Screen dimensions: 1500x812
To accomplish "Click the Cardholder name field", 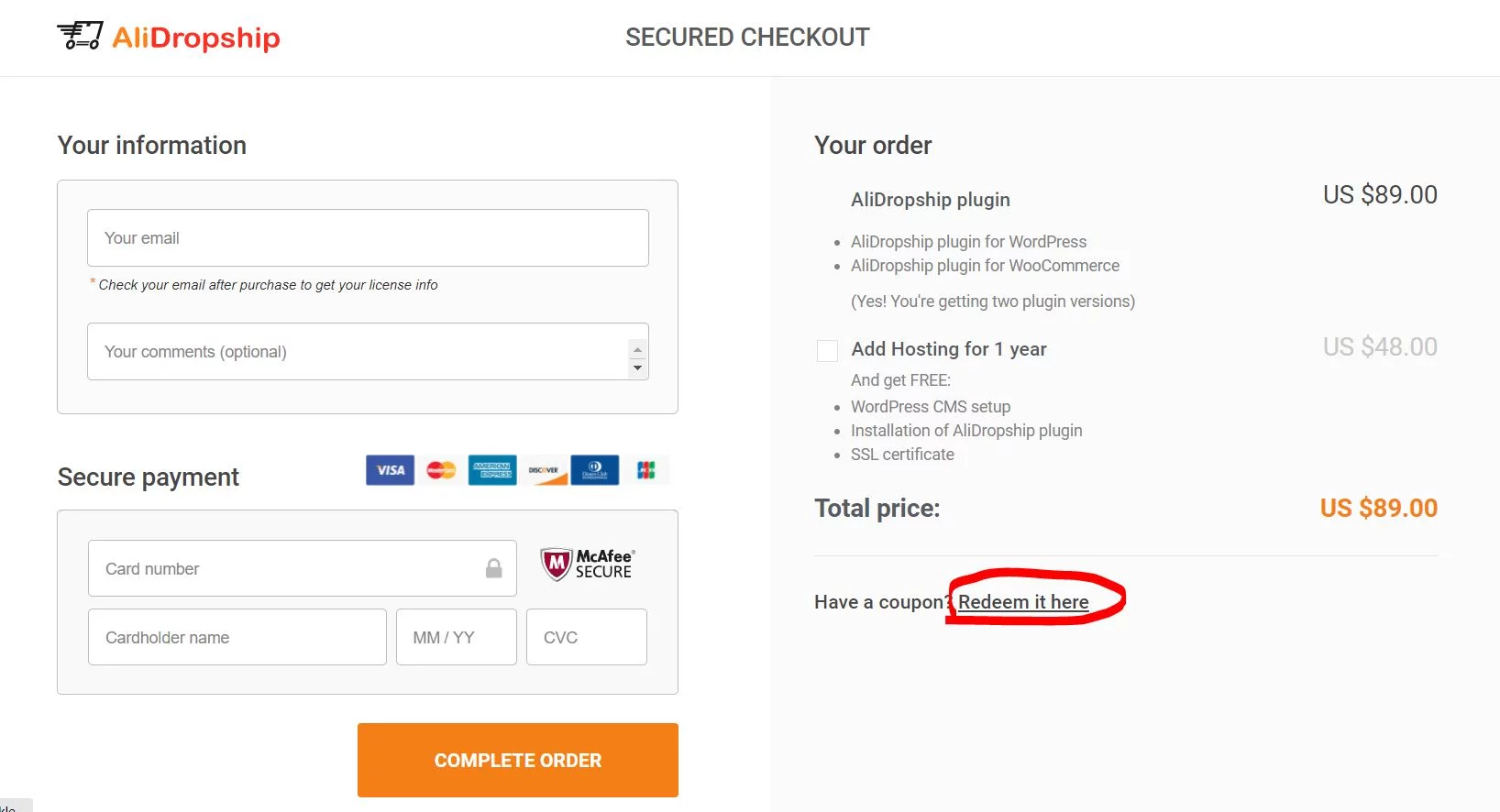I will 237,637.
